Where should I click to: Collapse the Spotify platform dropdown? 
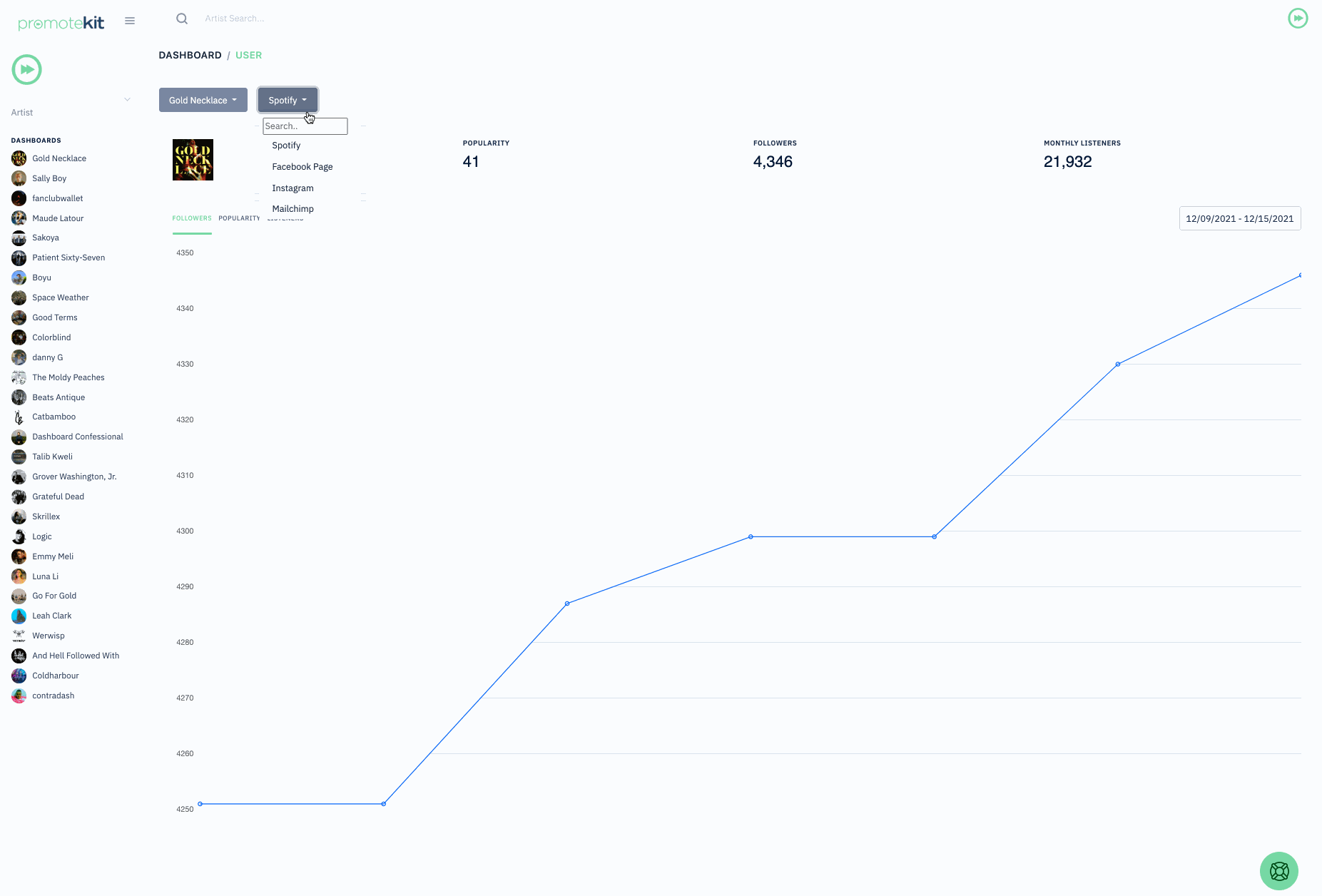click(288, 100)
